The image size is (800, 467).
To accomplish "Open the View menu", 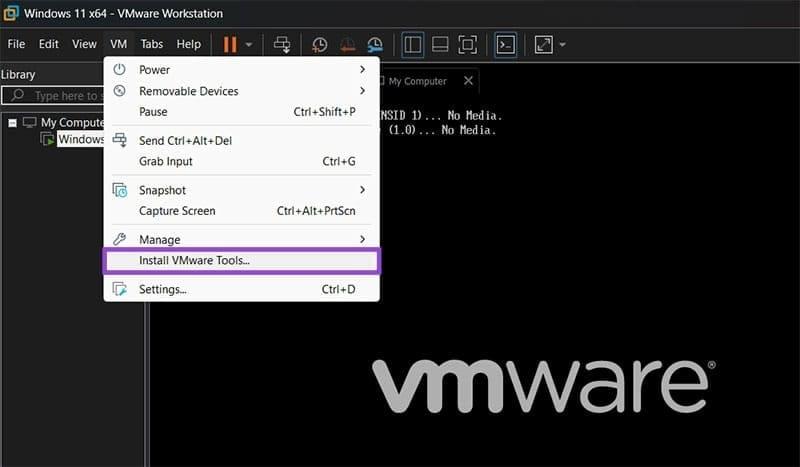I will (x=84, y=44).
